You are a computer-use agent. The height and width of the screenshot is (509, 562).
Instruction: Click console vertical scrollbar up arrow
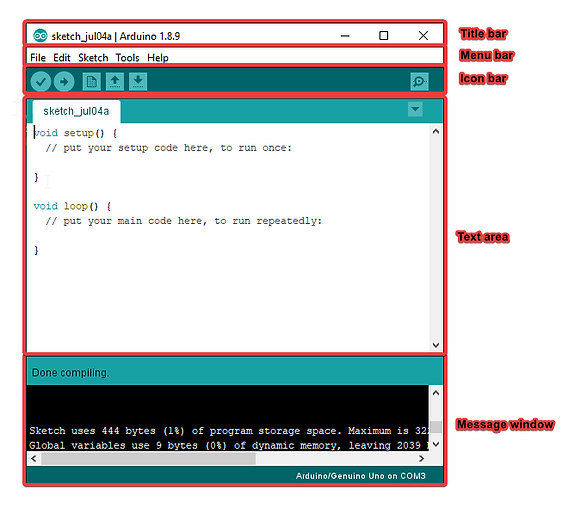coord(436,393)
